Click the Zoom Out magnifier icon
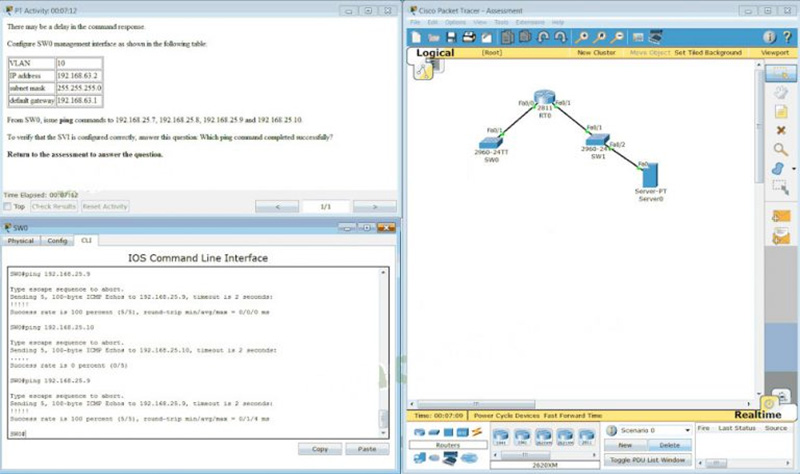The height and width of the screenshot is (474, 800). 617,37
